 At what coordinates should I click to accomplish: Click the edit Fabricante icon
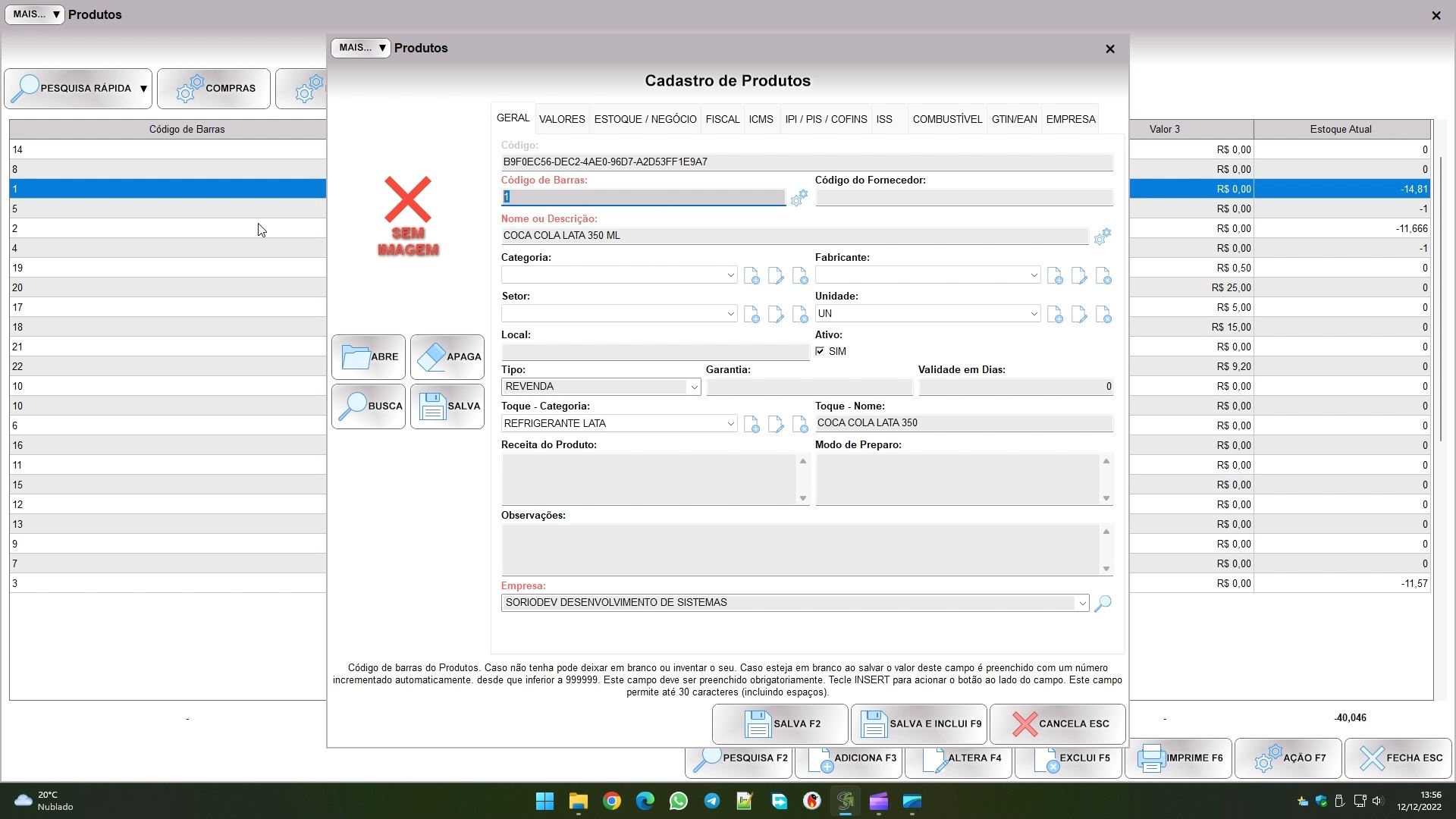point(1079,276)
